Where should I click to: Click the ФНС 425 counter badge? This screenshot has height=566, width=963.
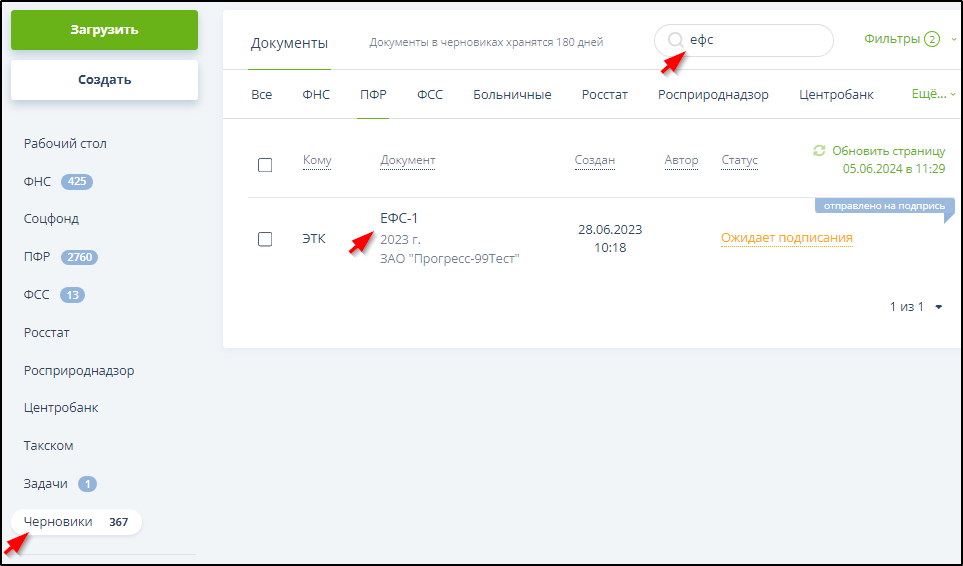tap(77, 182)
